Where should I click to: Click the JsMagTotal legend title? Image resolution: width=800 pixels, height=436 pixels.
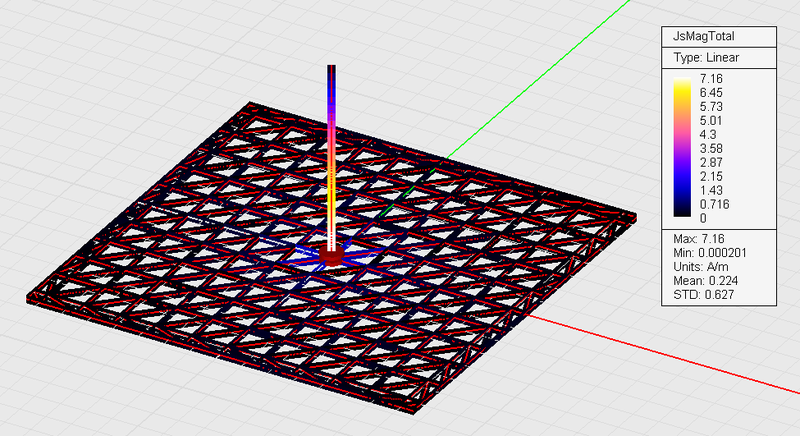pyautogui.click(x=704, y=36)
